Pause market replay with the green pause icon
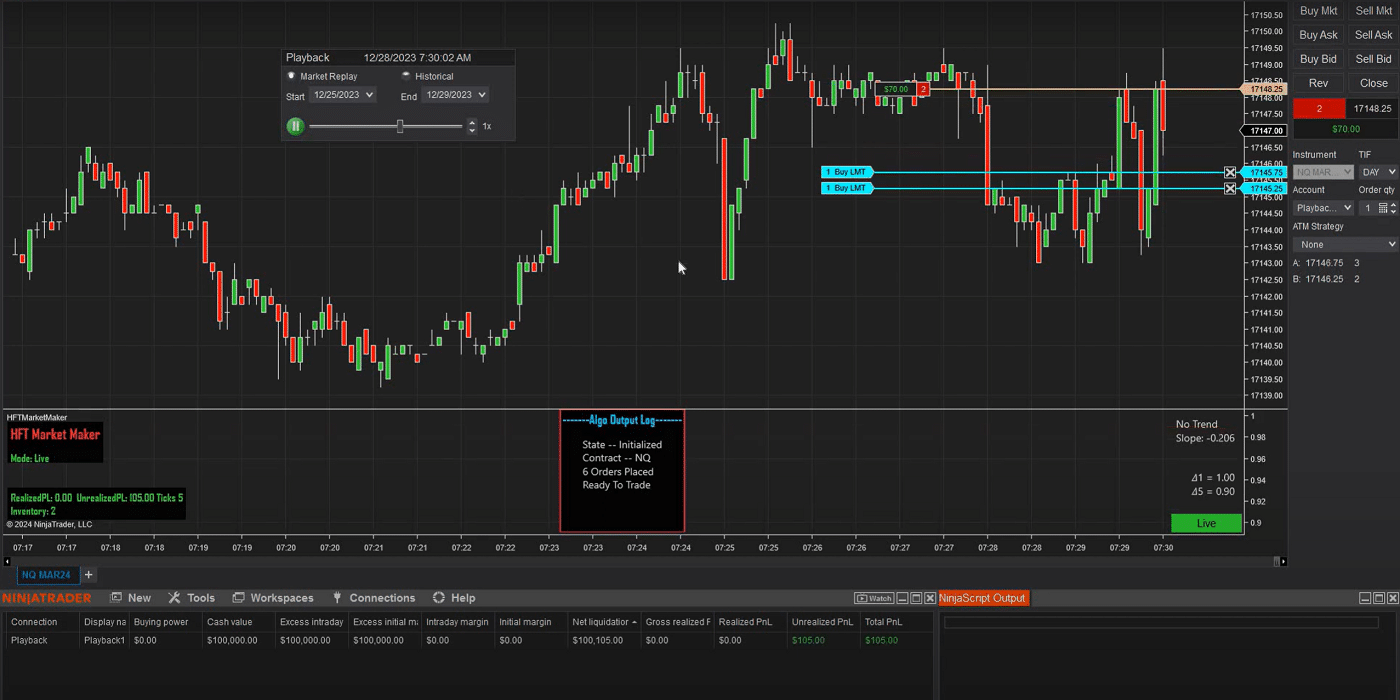This screenshot has height=700, width=1400. (295, 126)
